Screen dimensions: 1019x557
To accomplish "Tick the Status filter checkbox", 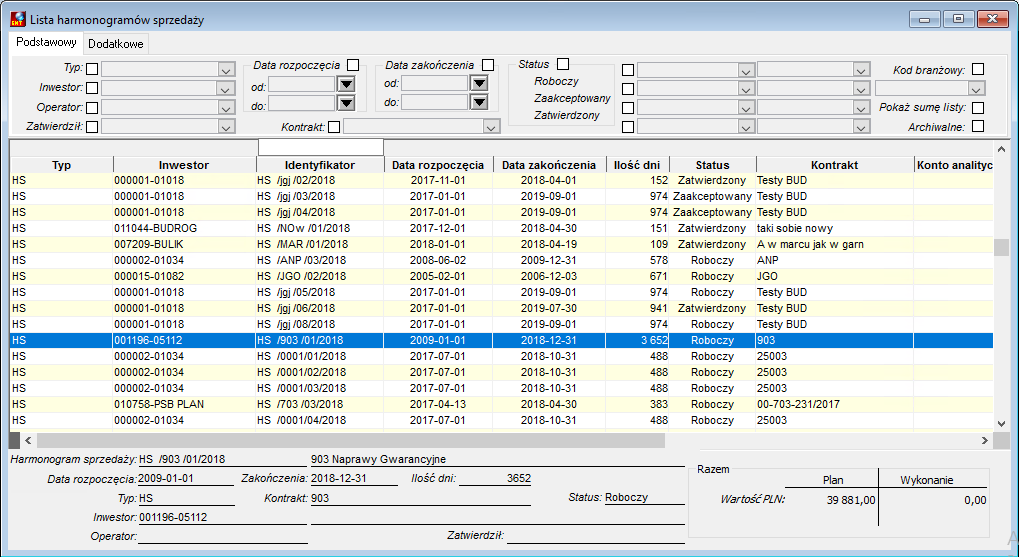I will click(563, 64).
